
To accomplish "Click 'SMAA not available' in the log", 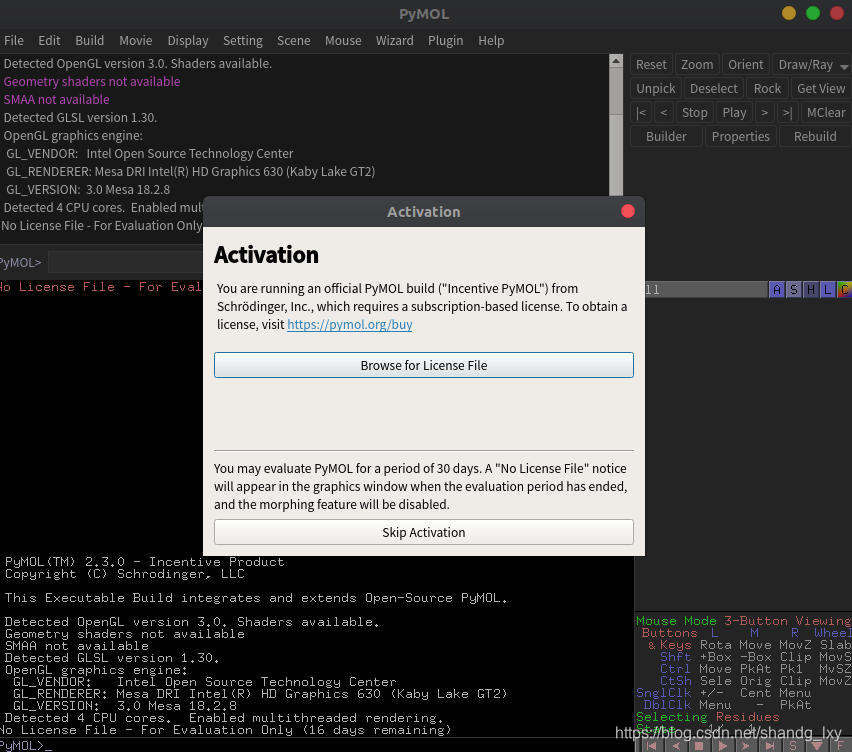I will point(57,99).
